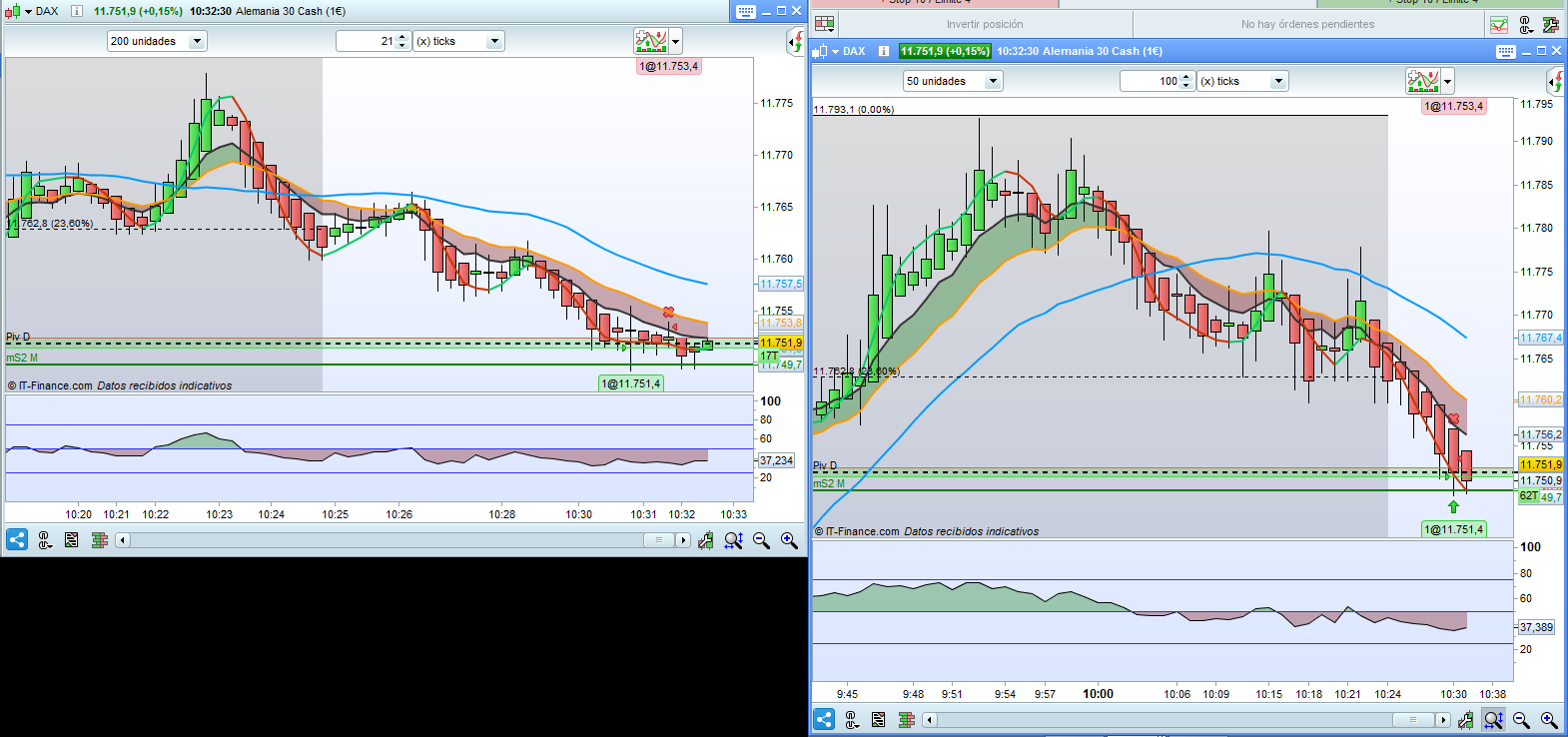Image resolution: width=1568 pixels, height=737 pixels.
Task: Zoom out on the right DAX chart
Action: (1522, 719)
